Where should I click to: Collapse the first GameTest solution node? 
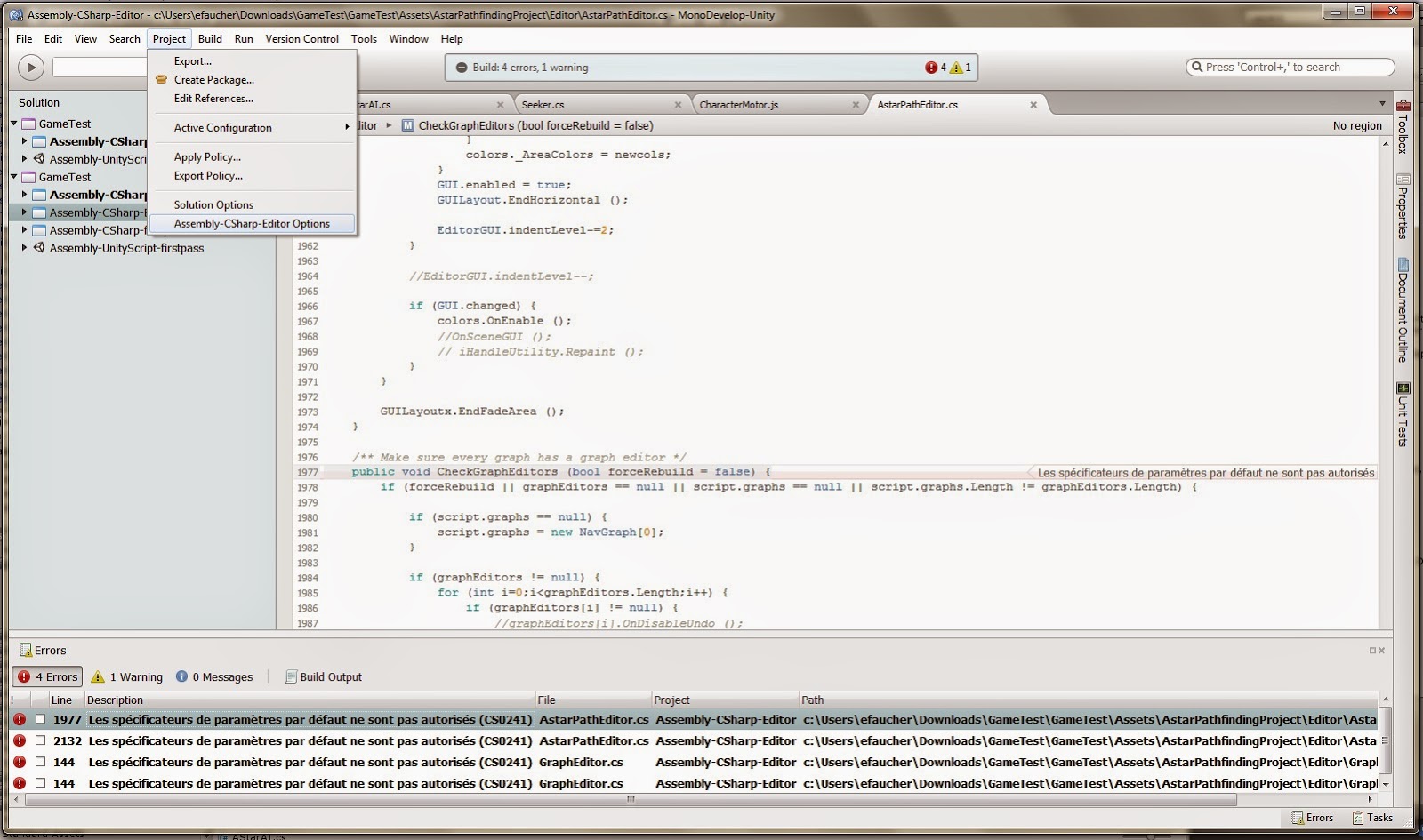click(x=14, y=124)
